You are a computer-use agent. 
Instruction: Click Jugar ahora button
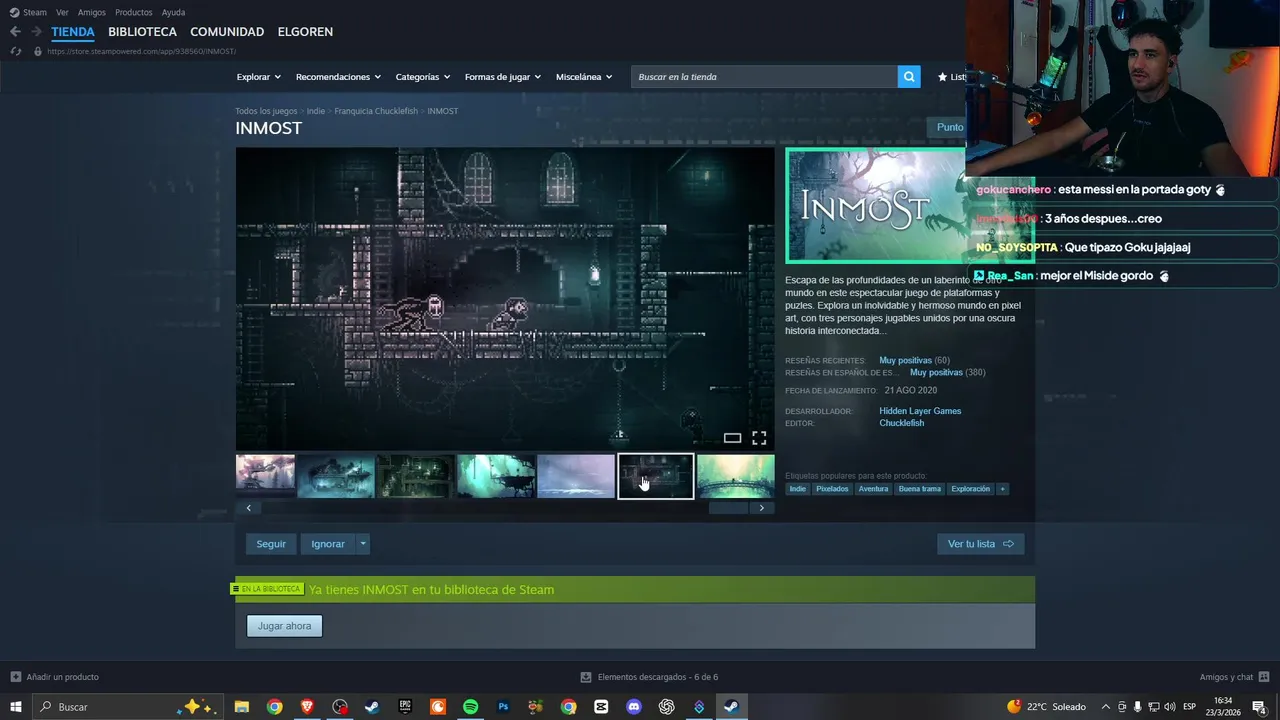[284, 626]
